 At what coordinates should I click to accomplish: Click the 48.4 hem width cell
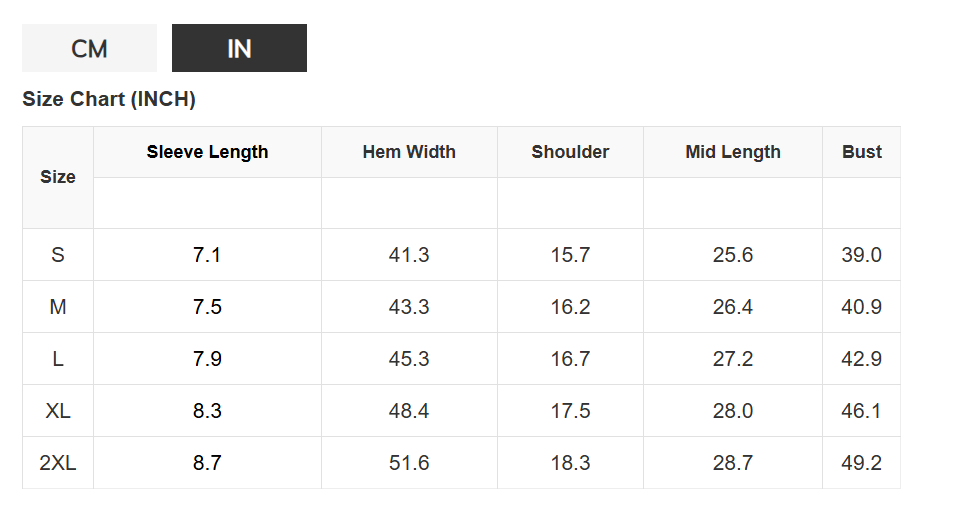(x=409, y=411)
